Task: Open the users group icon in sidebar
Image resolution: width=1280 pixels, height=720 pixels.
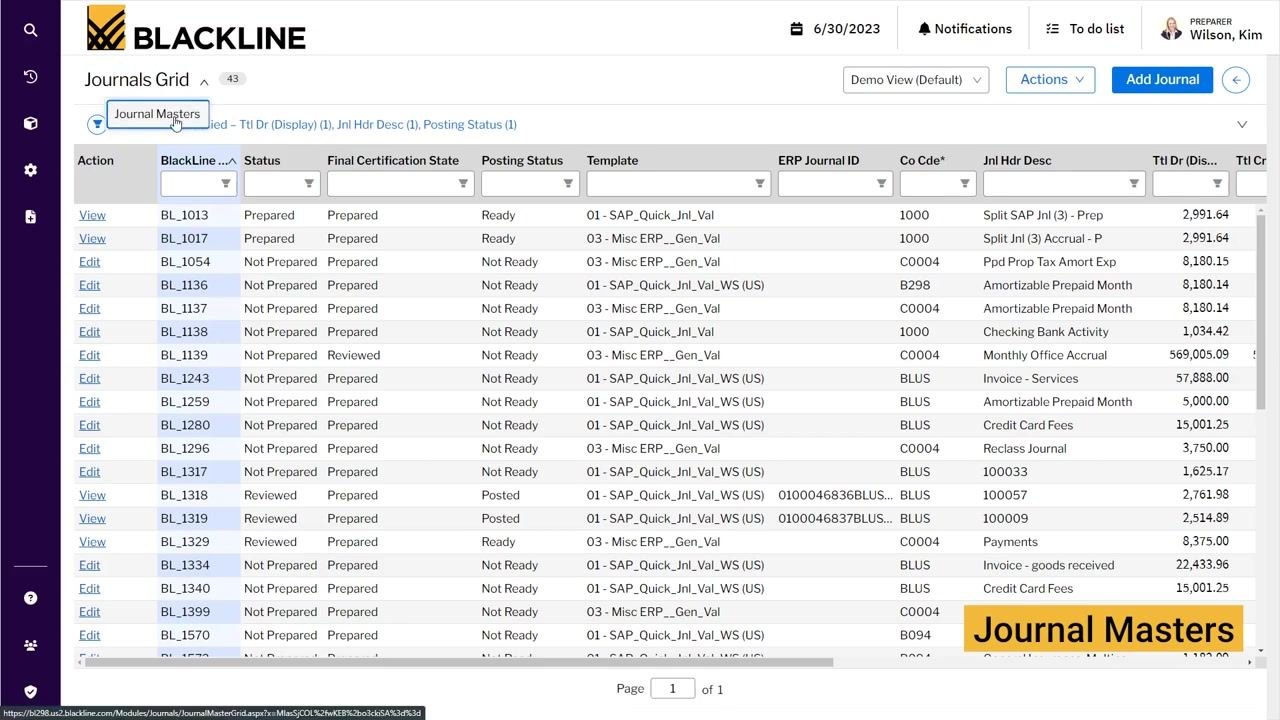Action: click(x=30, y=645)
